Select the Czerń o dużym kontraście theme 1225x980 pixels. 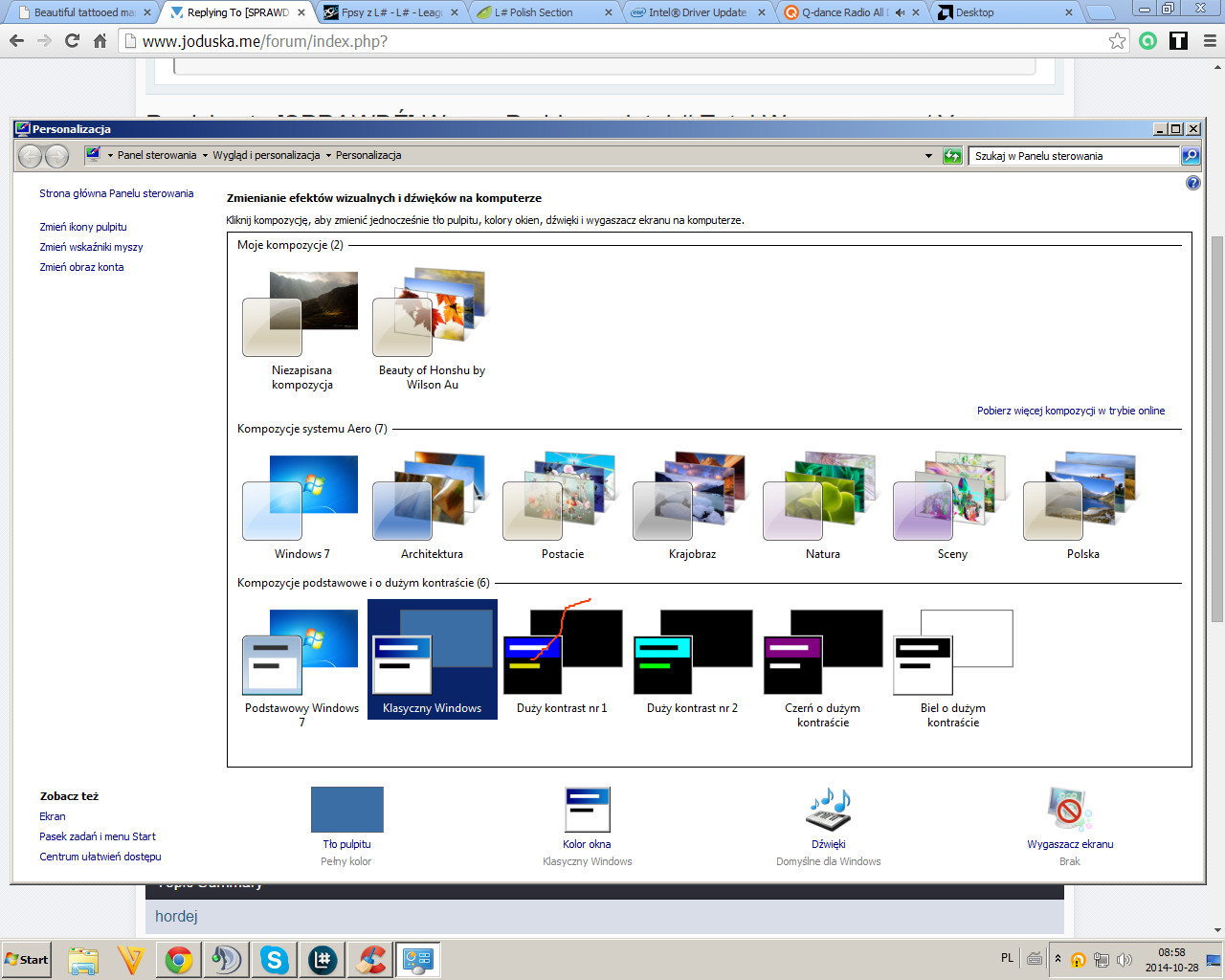(822, 667)
